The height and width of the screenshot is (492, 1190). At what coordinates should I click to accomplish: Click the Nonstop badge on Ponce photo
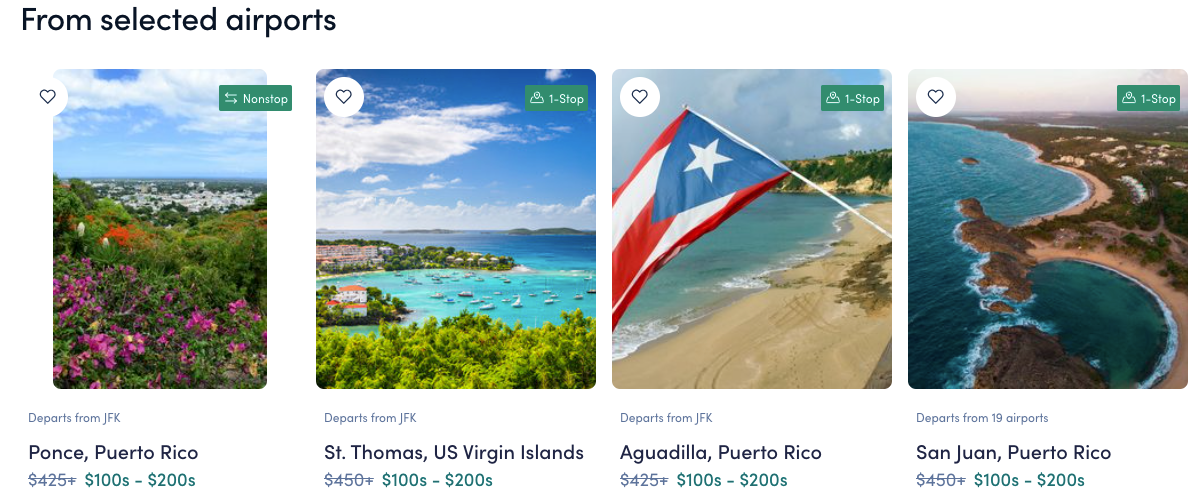pyautogui.click(x=256, y=98)
